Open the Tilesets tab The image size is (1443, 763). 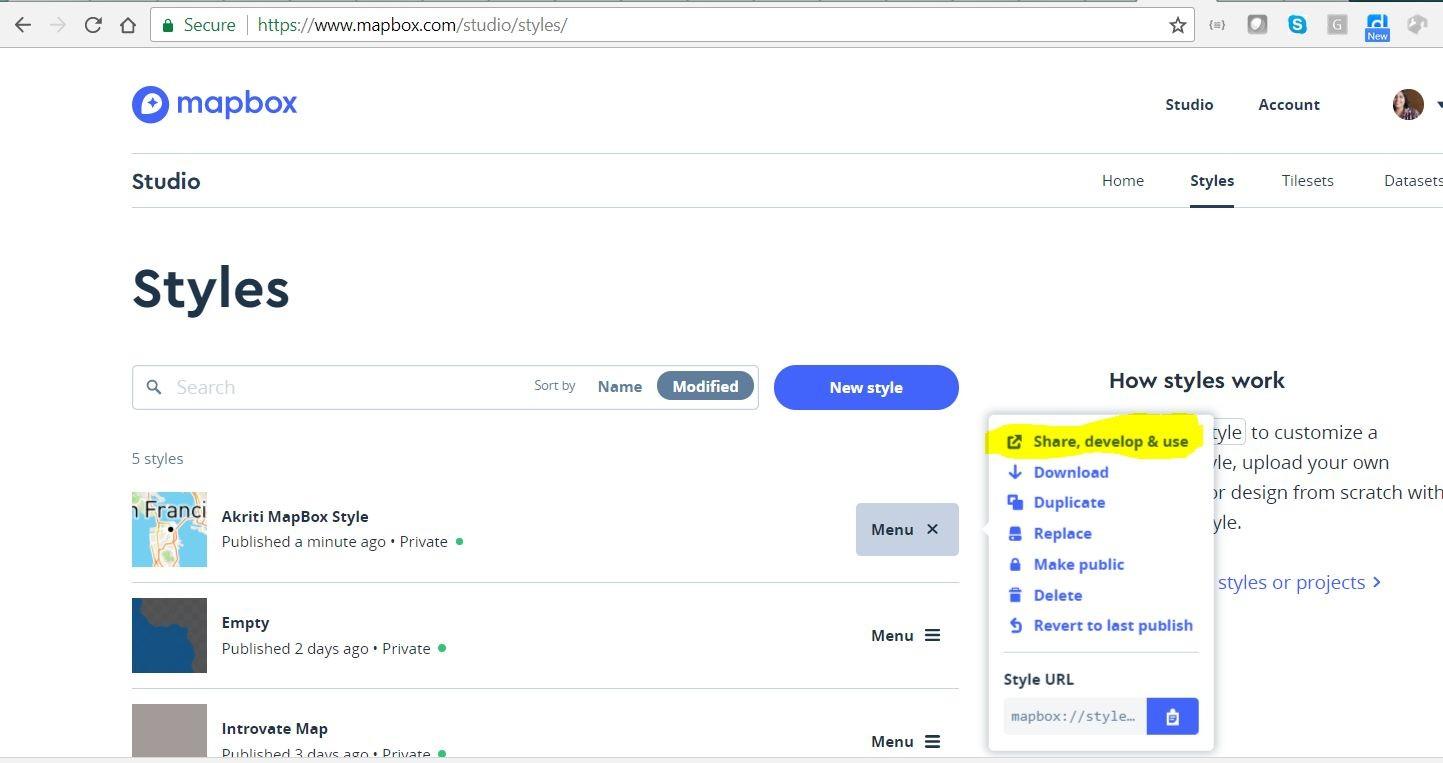point(1308,180)
